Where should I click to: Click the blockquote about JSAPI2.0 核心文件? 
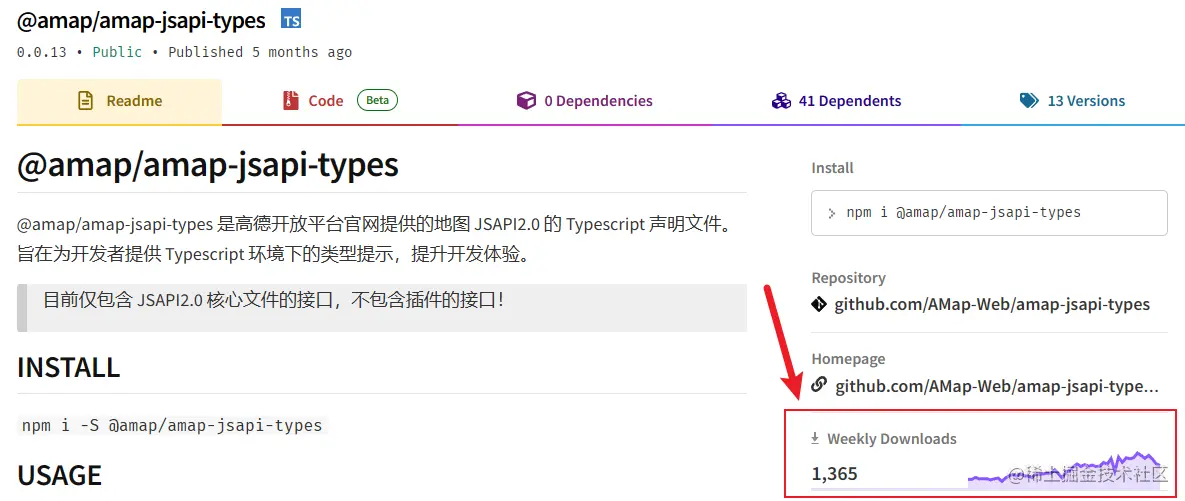tap(382, 308)
